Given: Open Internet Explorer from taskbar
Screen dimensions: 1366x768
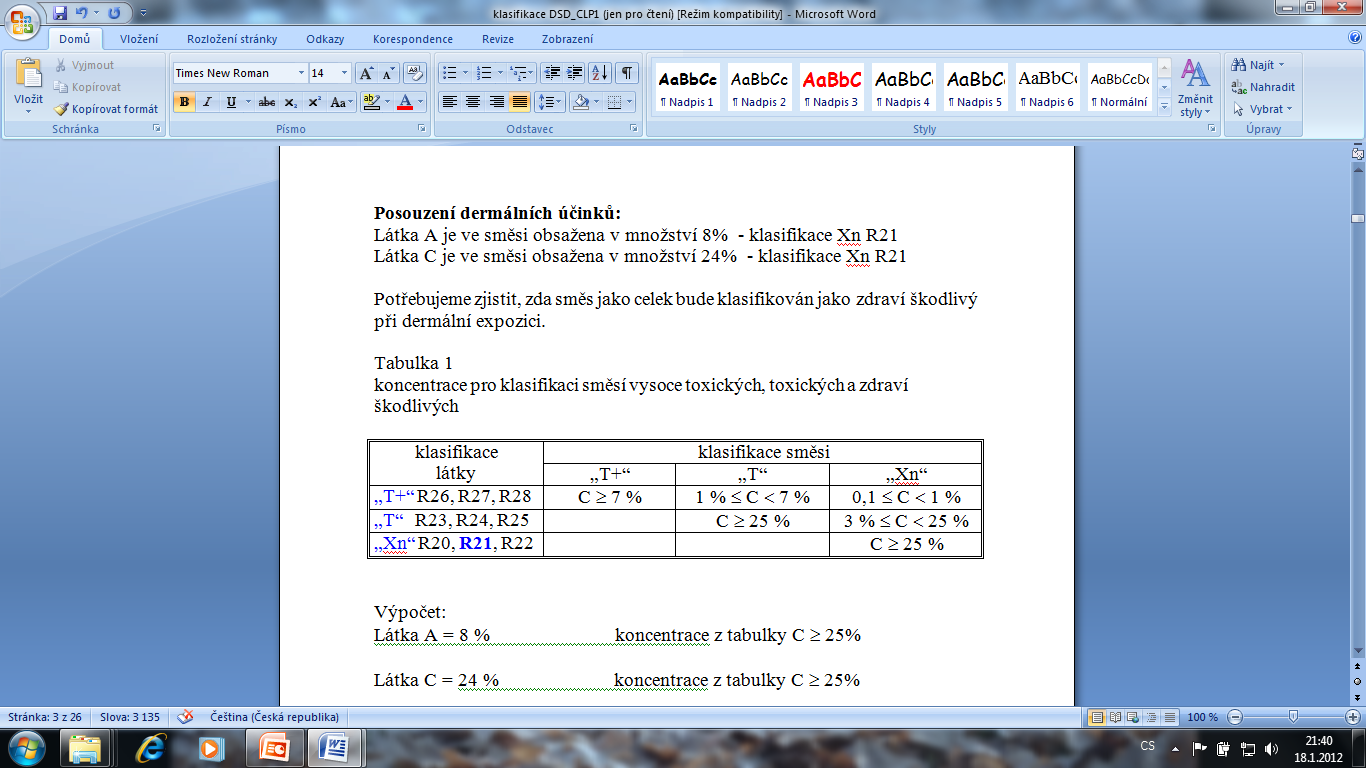Looking at the screenshot, I should [x=151, y=748].
